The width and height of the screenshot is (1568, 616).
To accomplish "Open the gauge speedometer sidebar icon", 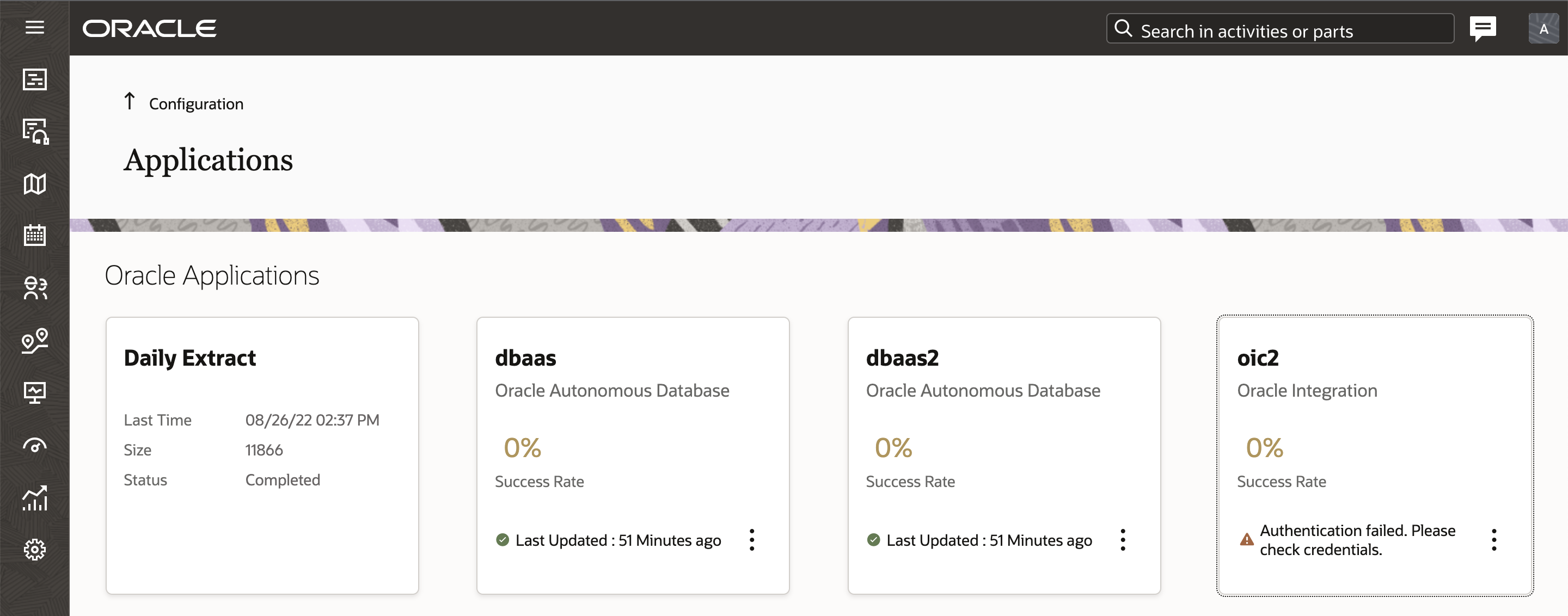I will [x=35, y=446].
